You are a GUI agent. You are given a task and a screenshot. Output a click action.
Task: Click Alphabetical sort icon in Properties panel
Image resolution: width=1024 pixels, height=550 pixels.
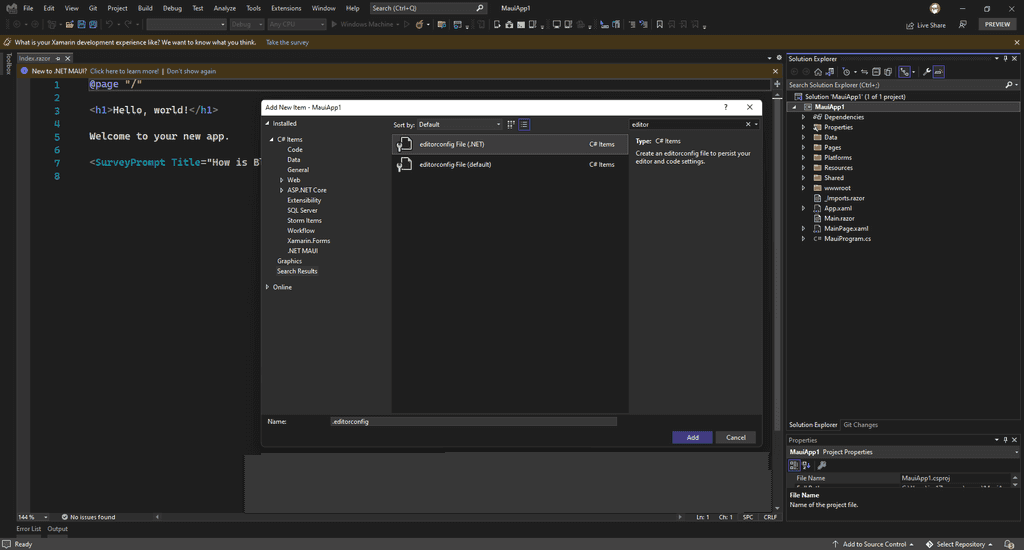tap(807, 465)
